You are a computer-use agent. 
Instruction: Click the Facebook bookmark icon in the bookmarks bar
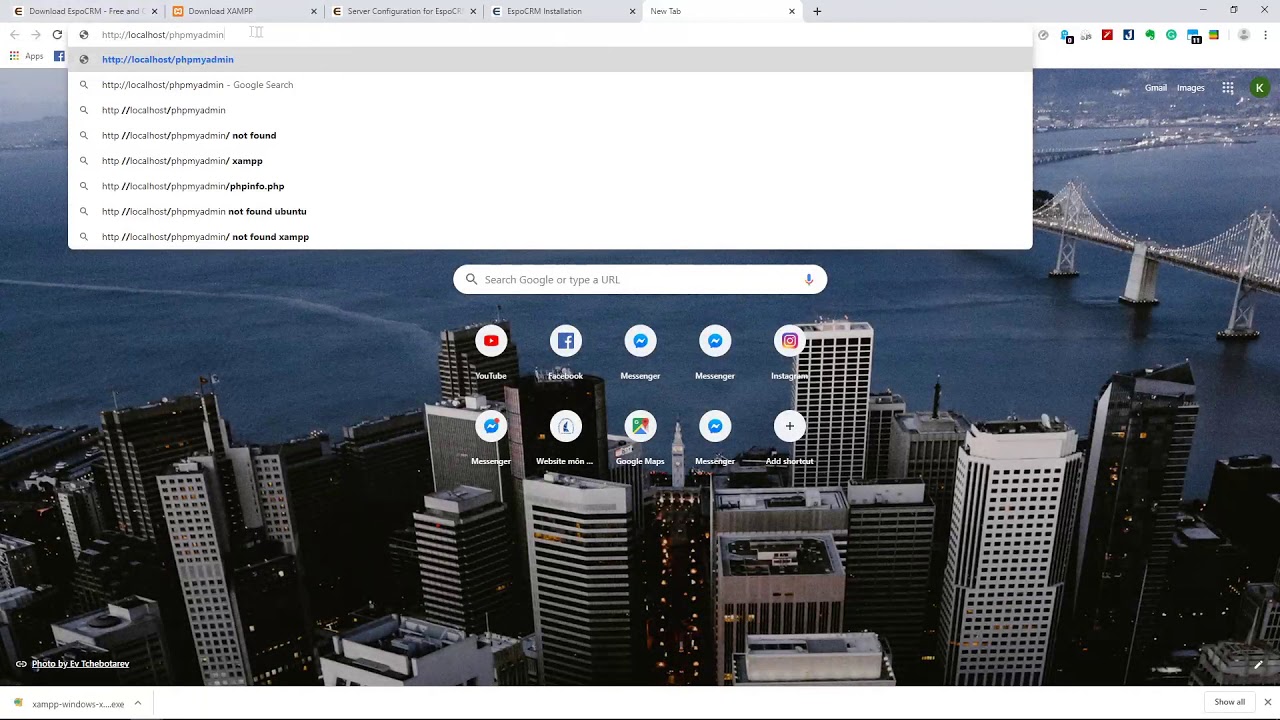(59, 56)
